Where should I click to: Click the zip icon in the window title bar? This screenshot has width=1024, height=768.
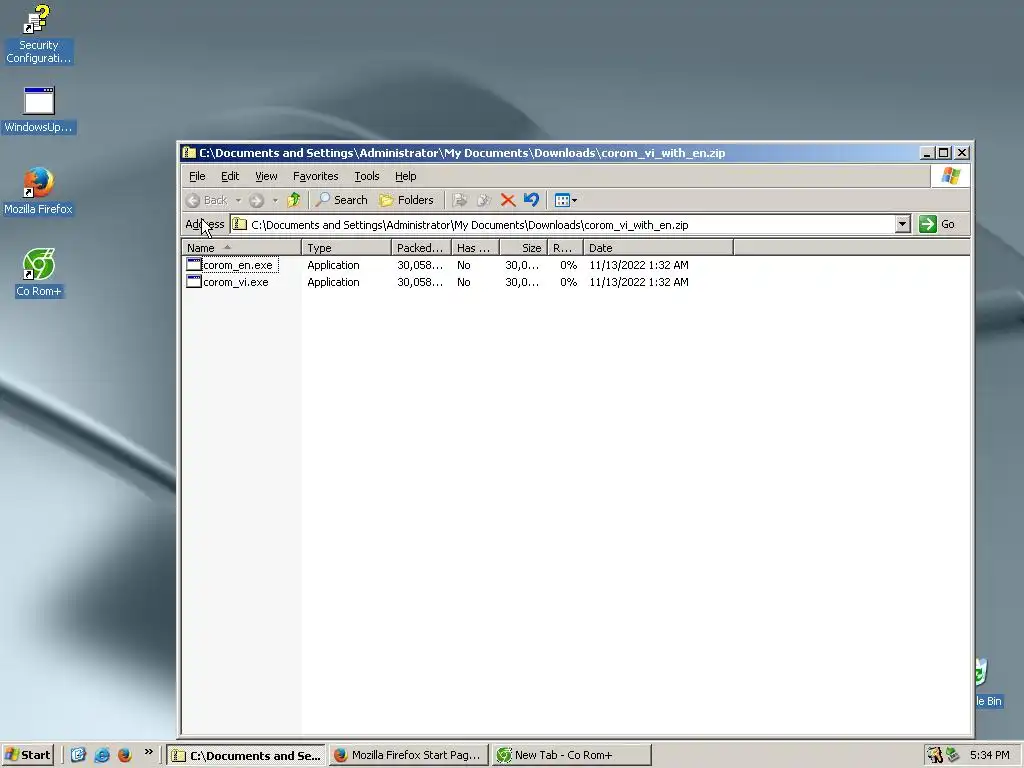(189, 153)
